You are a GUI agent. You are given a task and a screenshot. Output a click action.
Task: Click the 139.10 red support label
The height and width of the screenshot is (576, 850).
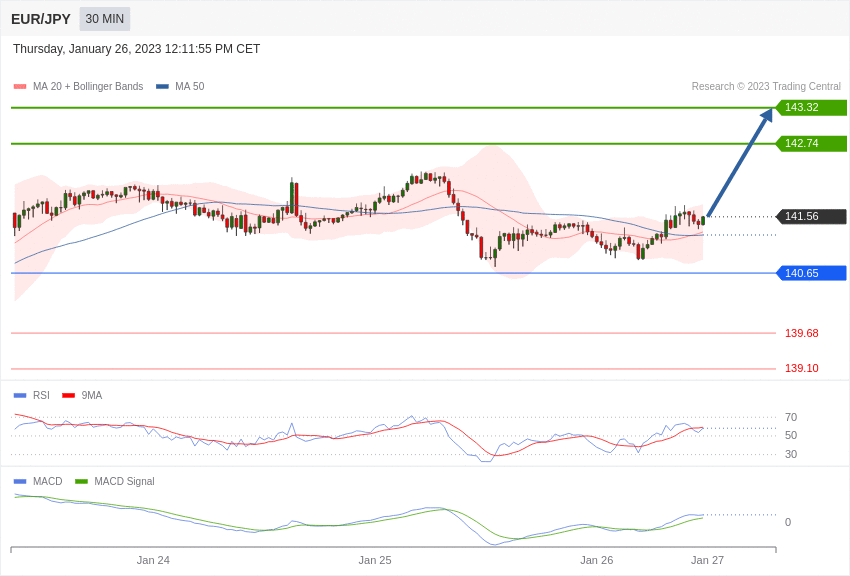pos(802,368)
